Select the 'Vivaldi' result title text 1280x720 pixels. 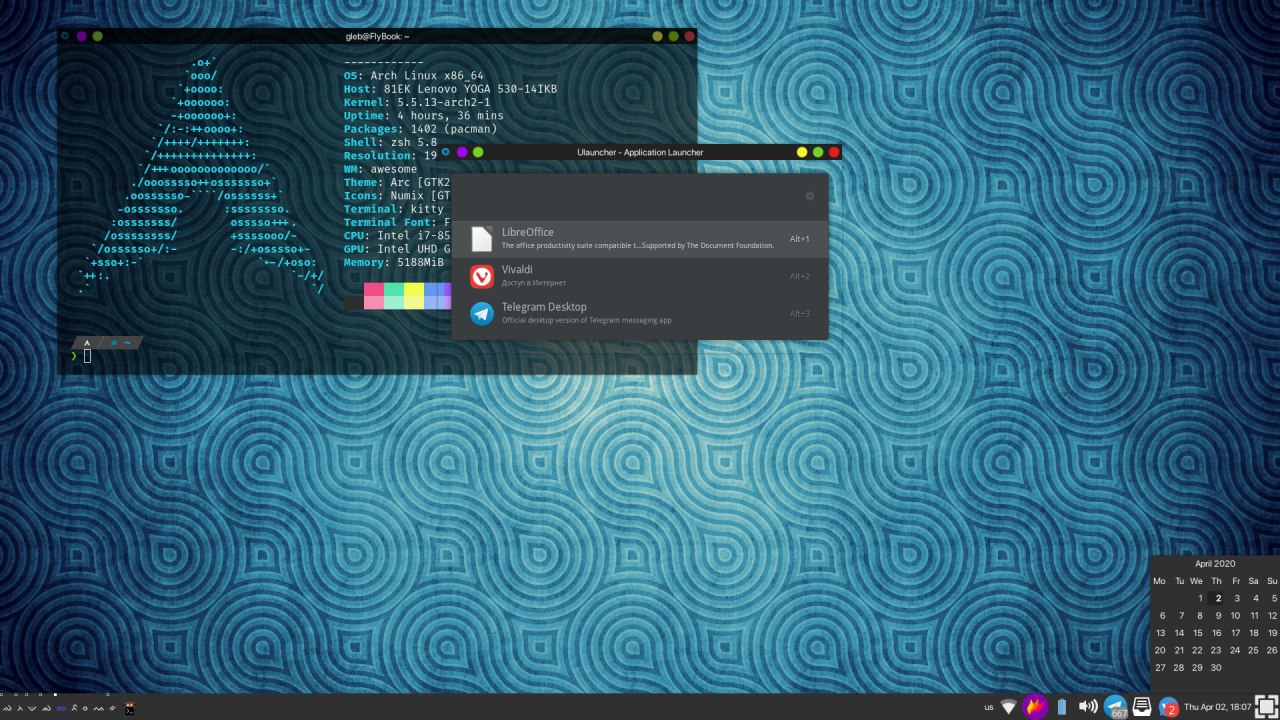[517, 269]
